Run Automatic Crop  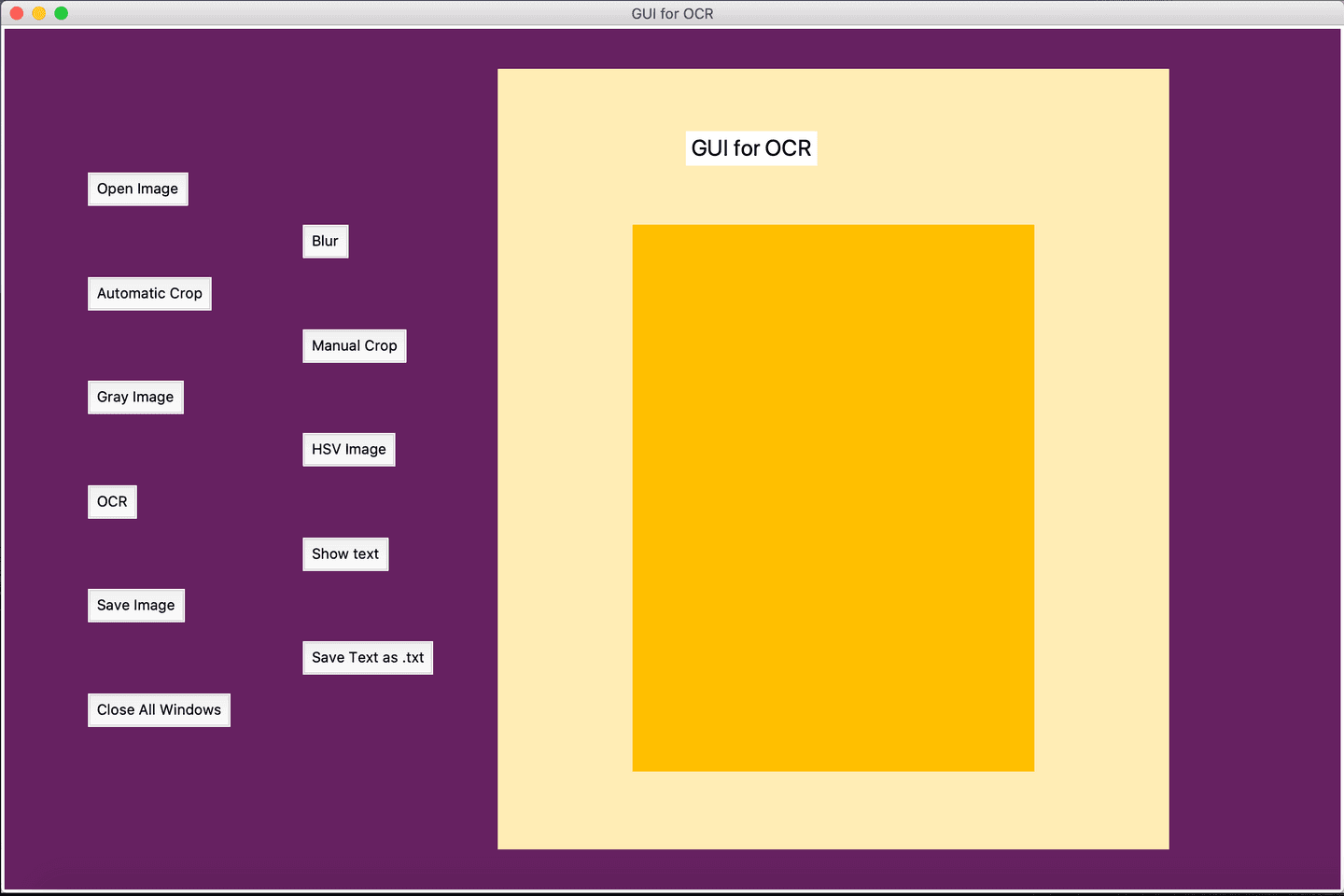(x=149, y=293)
